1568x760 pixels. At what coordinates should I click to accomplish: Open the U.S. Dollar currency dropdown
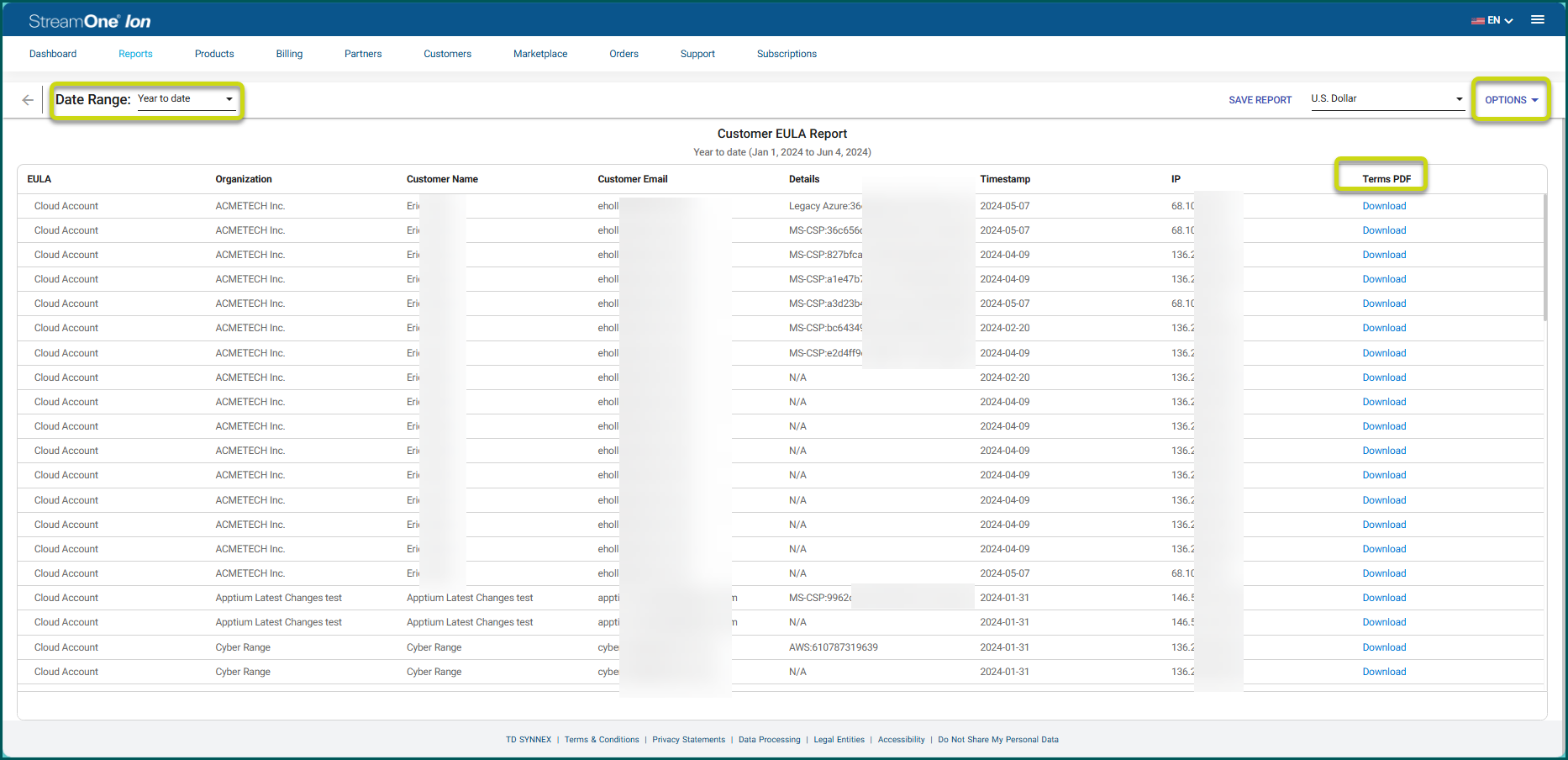(x=1387, y=99)
